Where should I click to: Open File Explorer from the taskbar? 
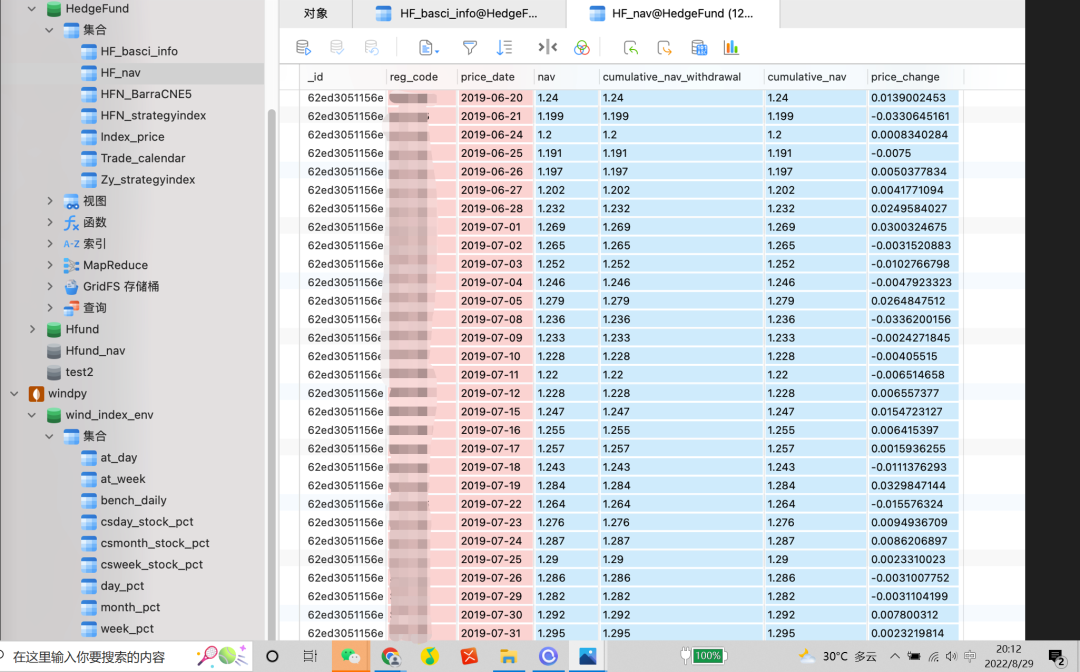(508, 656)
